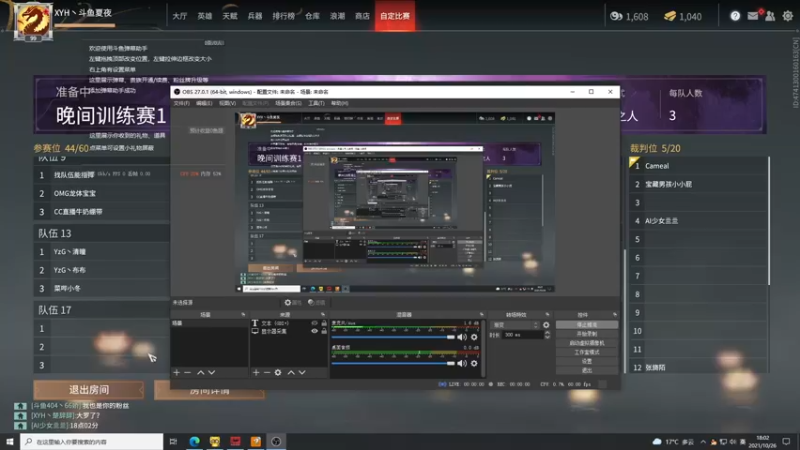Click the dragon player avatar
The image size is (800, 450).
(x=33, y=20)
